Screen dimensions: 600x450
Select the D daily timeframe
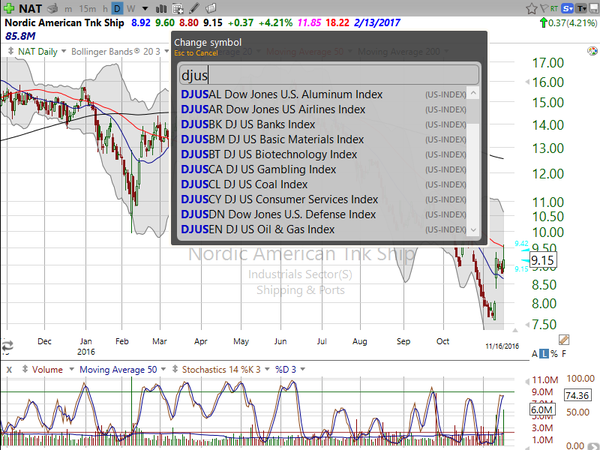(x=117, y=8)
